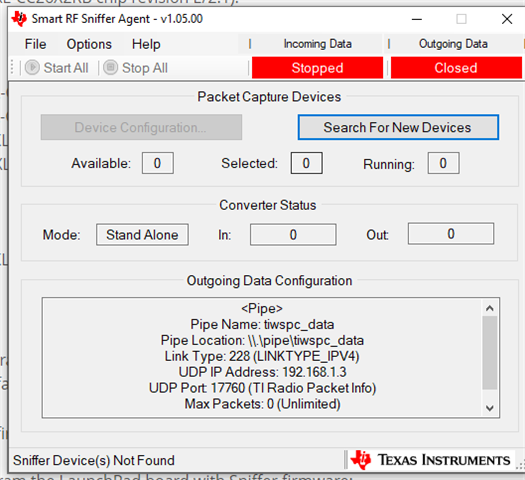Click the TI logo in the title bar
The width and height of the screenshot is (525, 480).
[19, 19]
